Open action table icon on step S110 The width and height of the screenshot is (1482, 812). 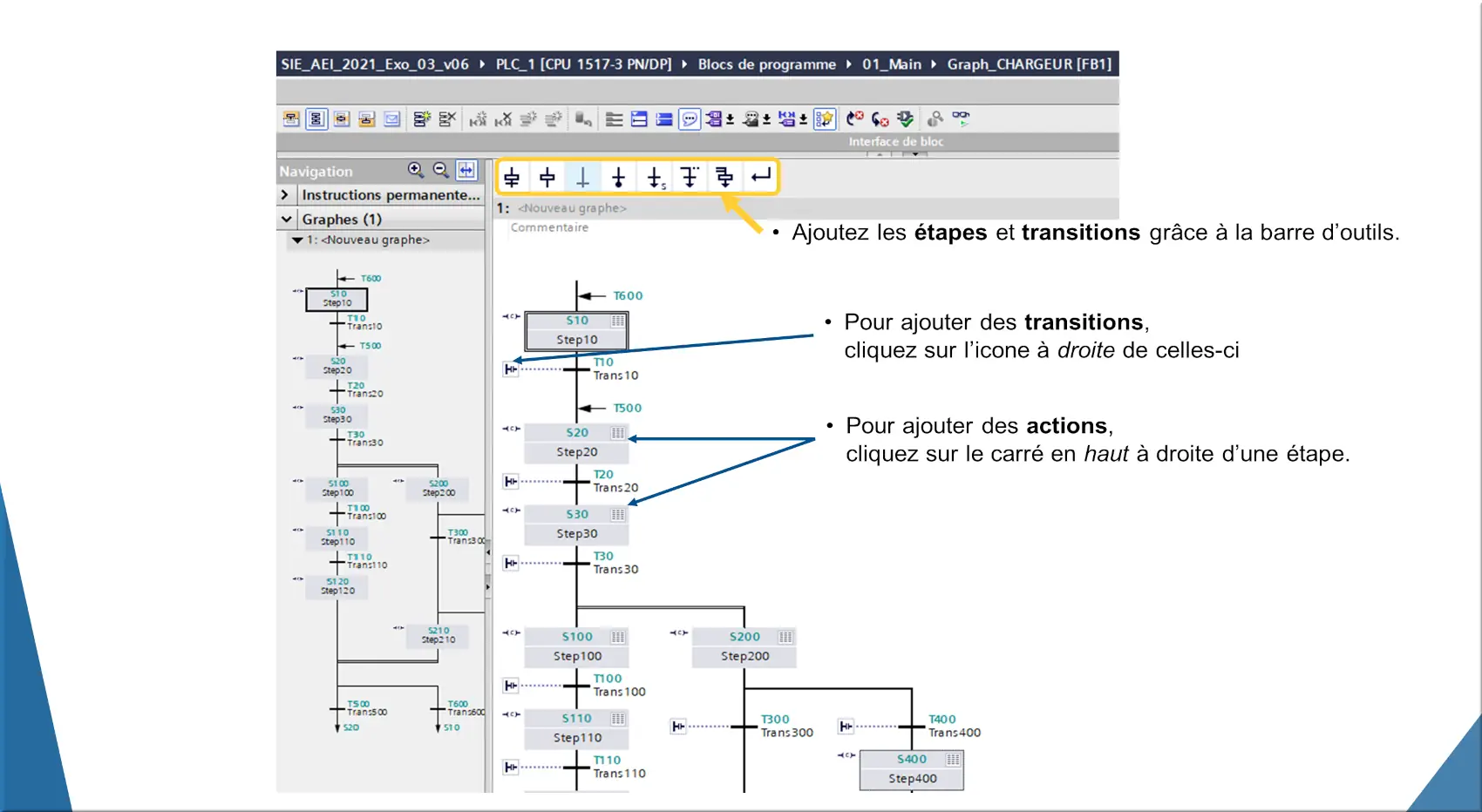[618, 719]
